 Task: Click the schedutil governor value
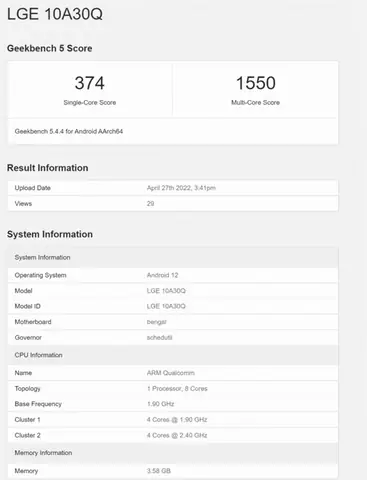[x=159, y=338]
